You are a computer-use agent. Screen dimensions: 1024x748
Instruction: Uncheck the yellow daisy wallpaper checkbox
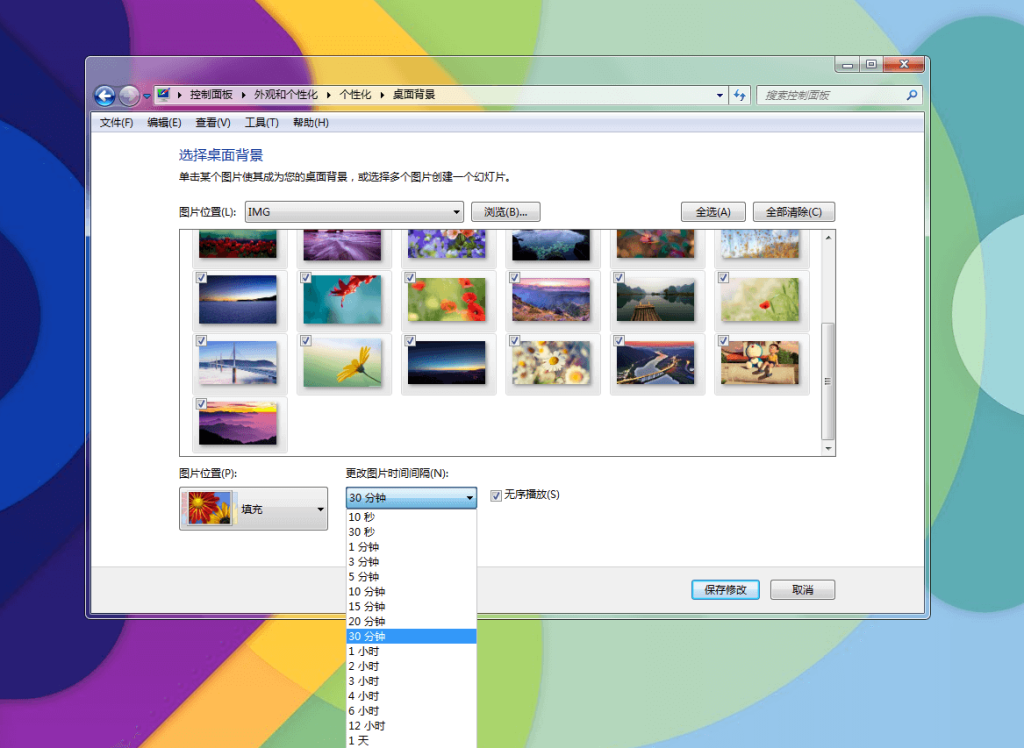click(306, 341)
